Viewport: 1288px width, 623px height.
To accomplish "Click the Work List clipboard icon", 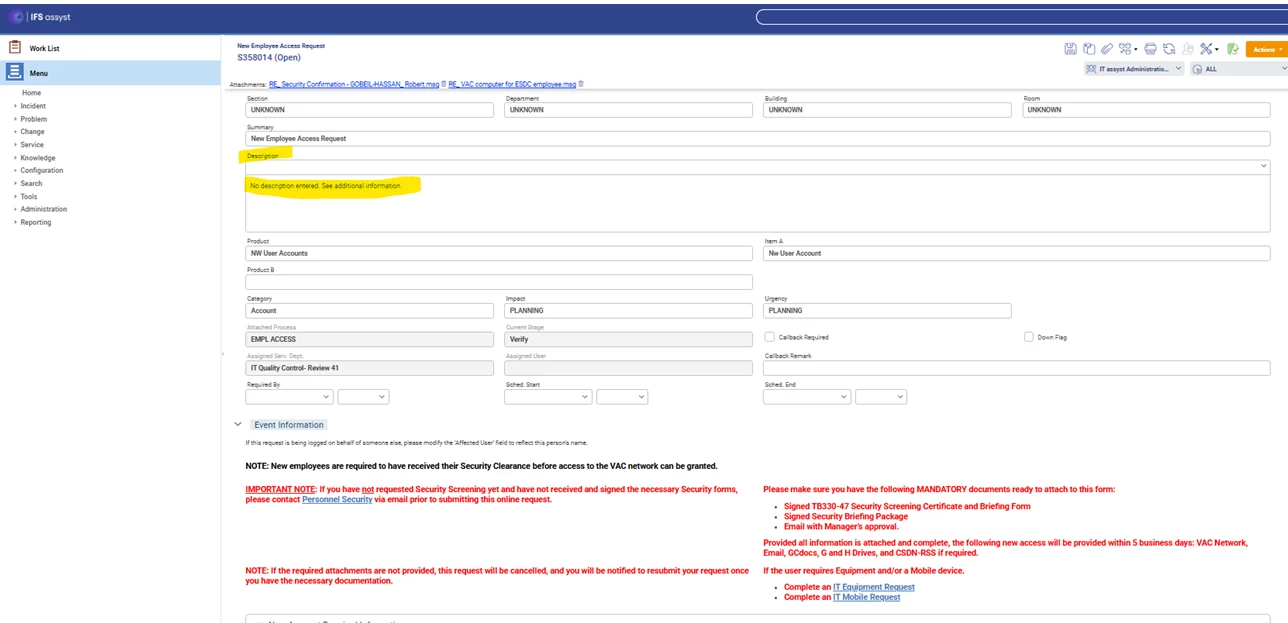I will [15, 47].
